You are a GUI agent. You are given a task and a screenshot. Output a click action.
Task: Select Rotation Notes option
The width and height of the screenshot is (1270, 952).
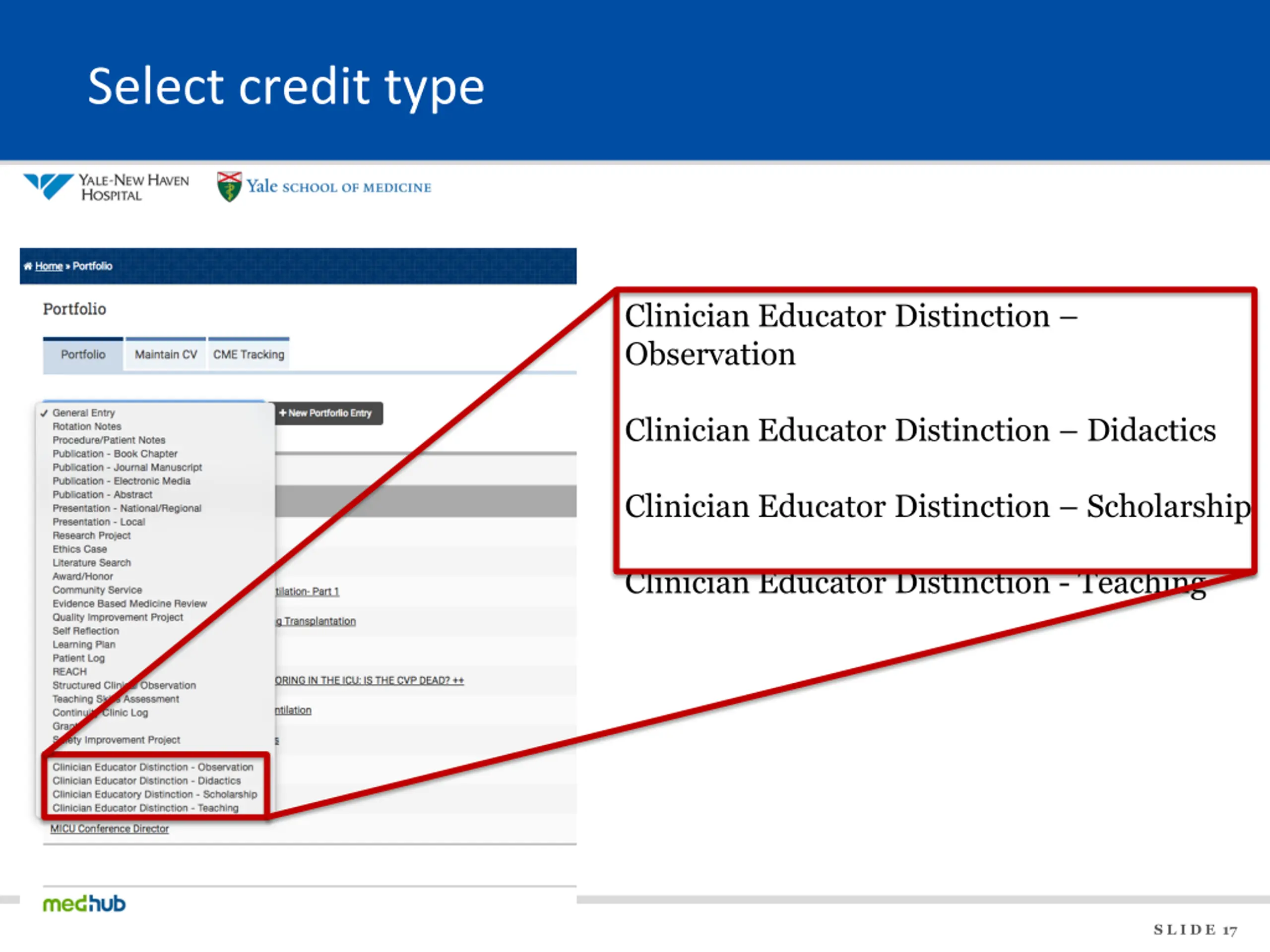tap(87, 427)
